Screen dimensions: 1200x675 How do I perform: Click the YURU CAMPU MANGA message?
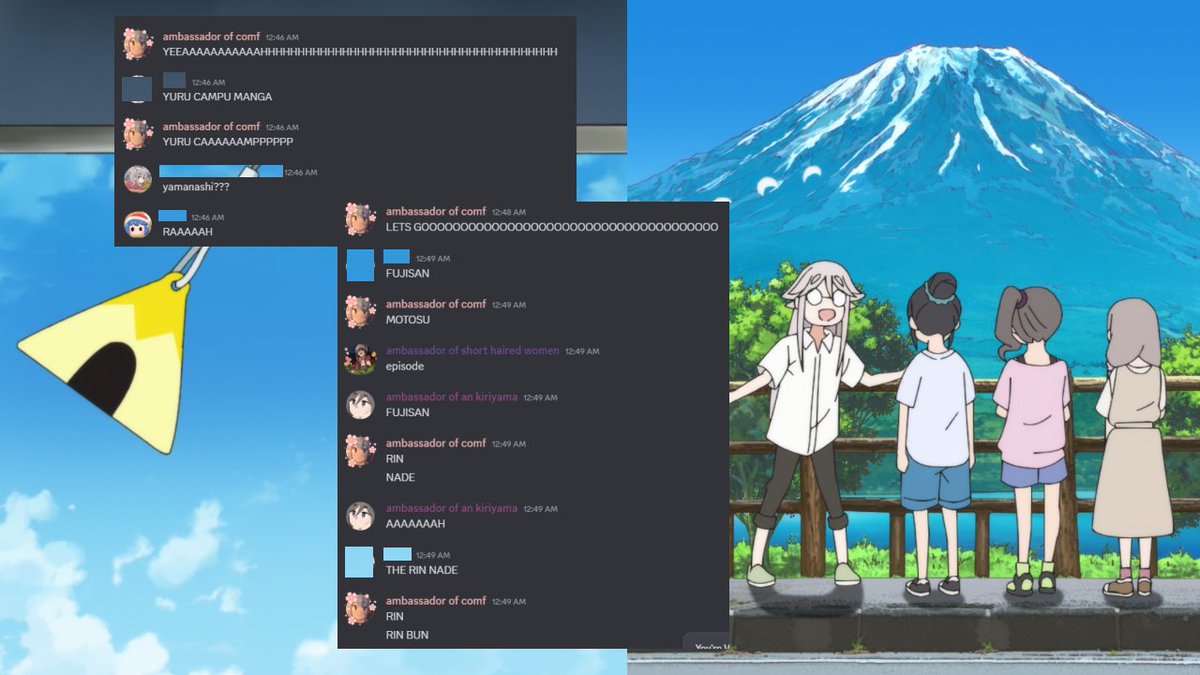coord(217,97)
